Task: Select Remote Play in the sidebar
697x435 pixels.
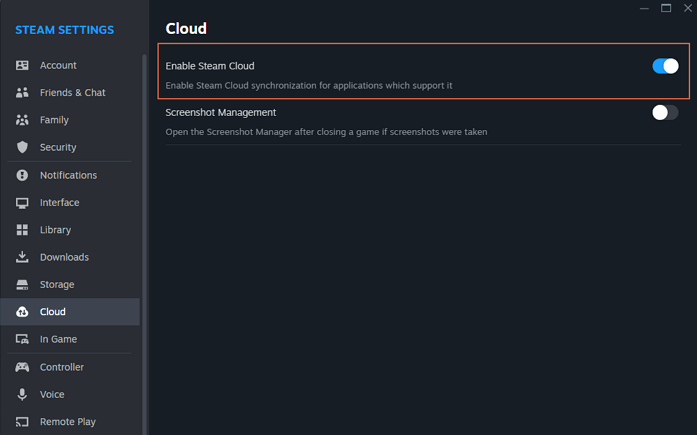Action: [x=67, y=422]
